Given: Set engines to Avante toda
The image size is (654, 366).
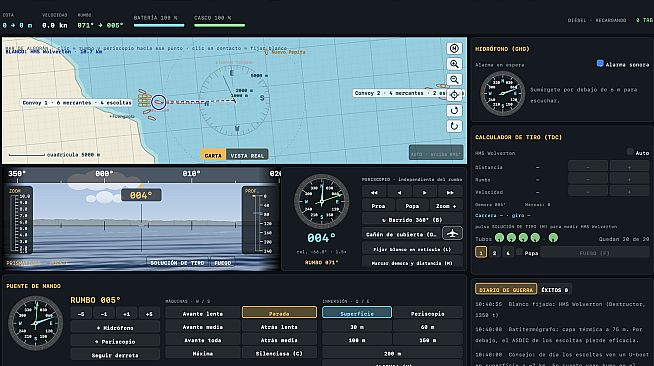Looking at the screenshot, I should [203, 340].
